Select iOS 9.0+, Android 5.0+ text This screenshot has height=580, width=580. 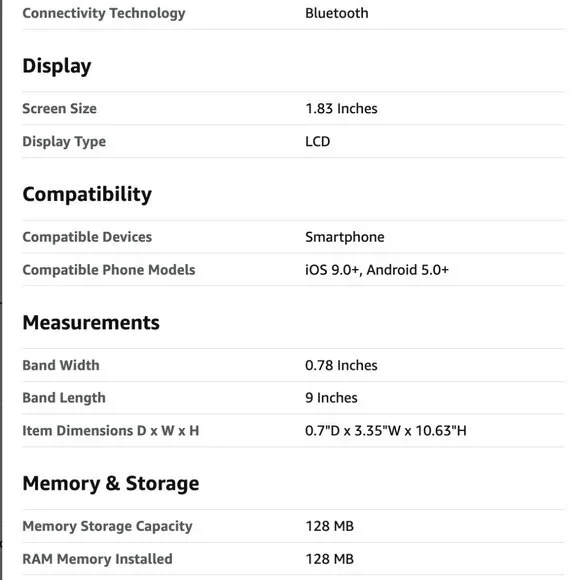pos(377,270)
